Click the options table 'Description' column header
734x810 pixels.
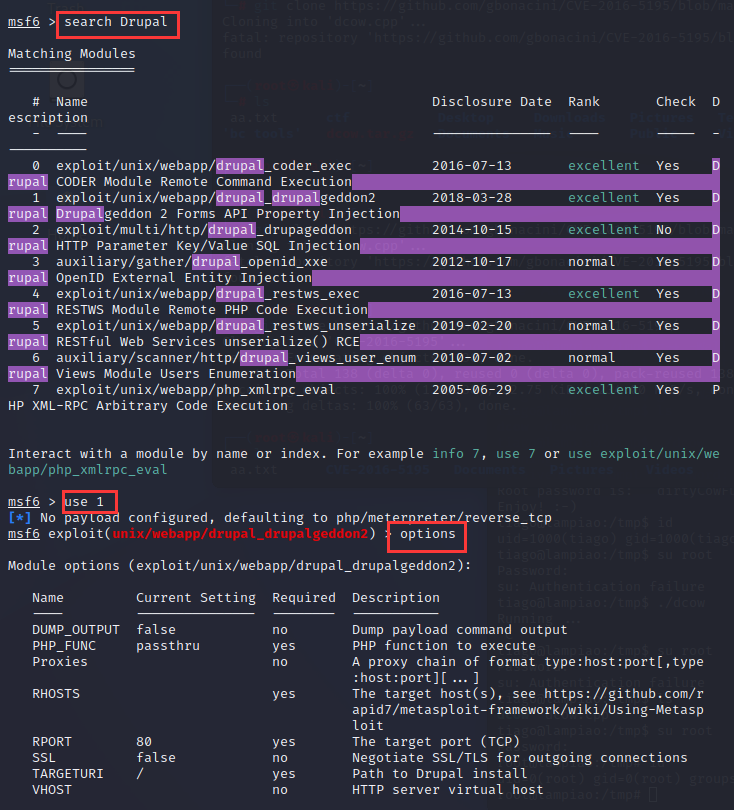396,598
